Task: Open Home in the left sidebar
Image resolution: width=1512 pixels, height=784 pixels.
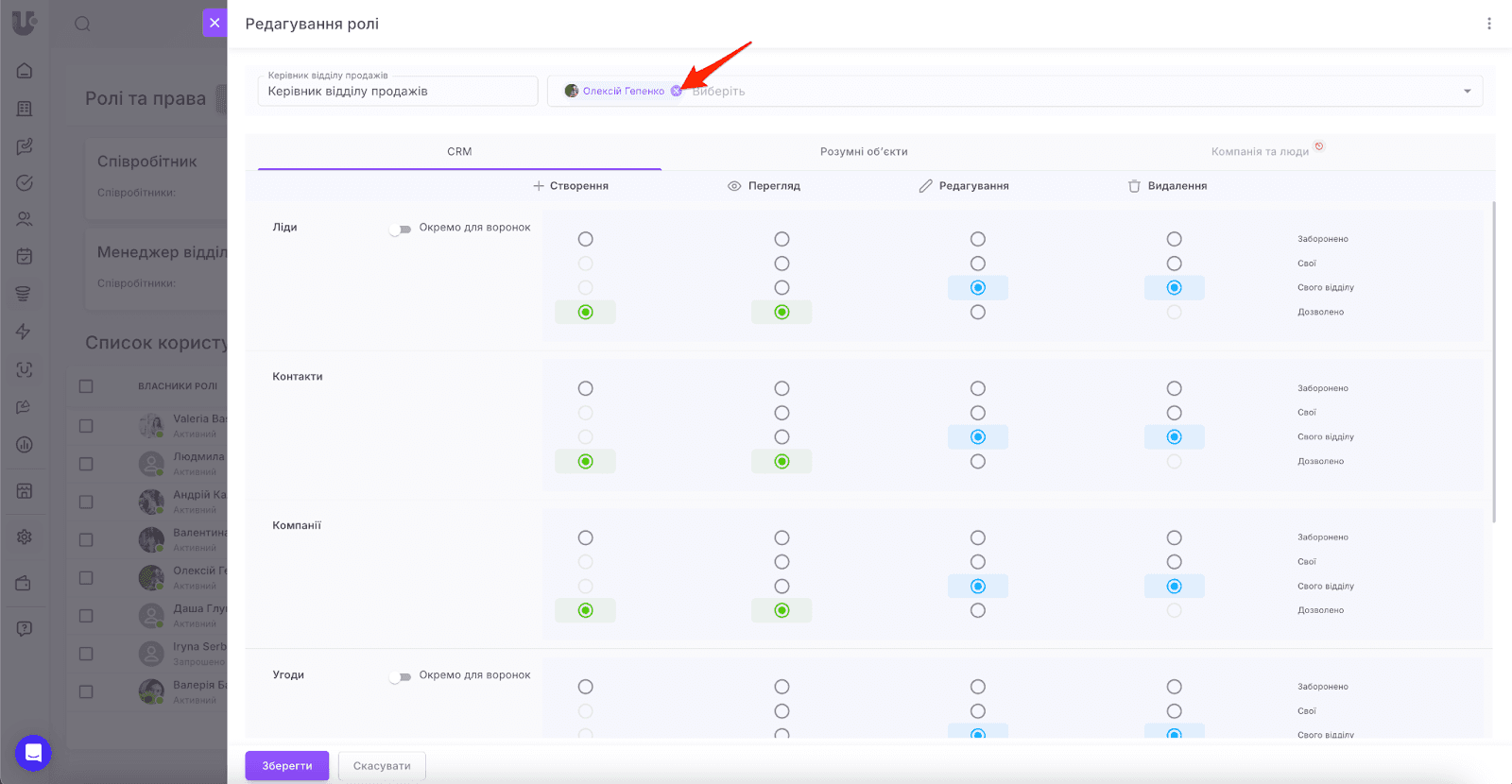Action: click(25, 71)
